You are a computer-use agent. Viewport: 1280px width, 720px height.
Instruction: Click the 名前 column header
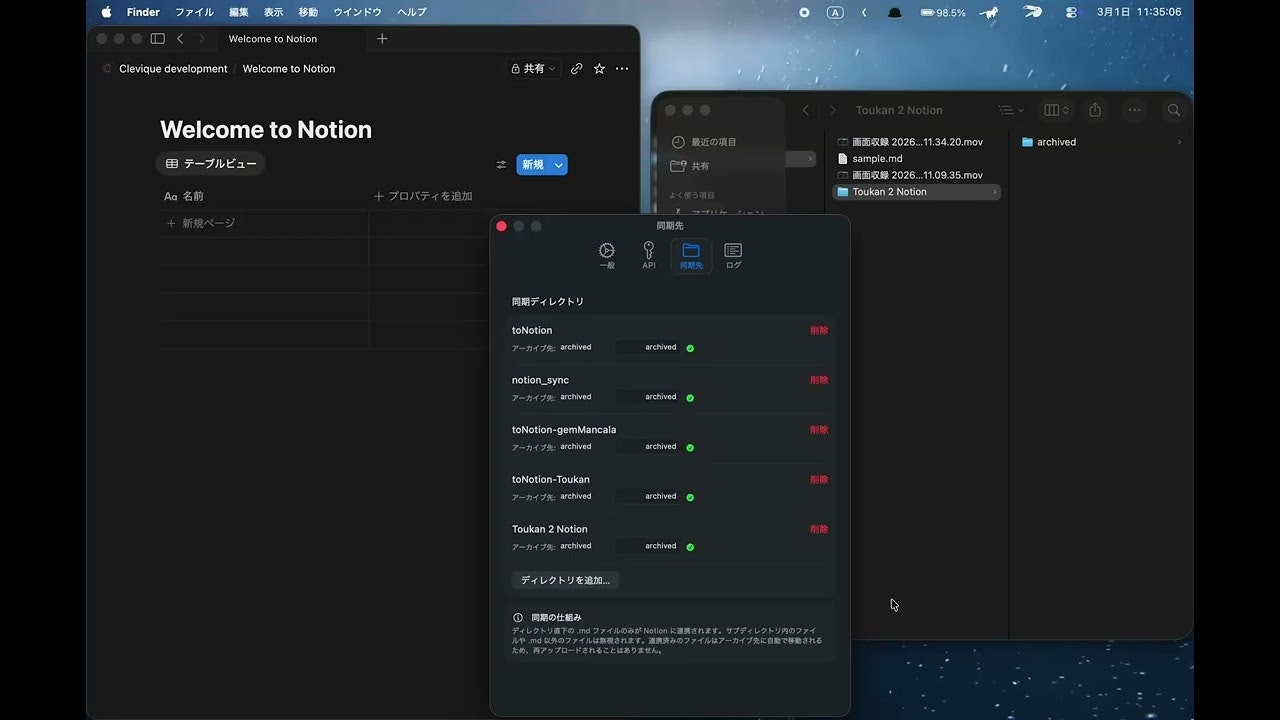click(184, 196)
